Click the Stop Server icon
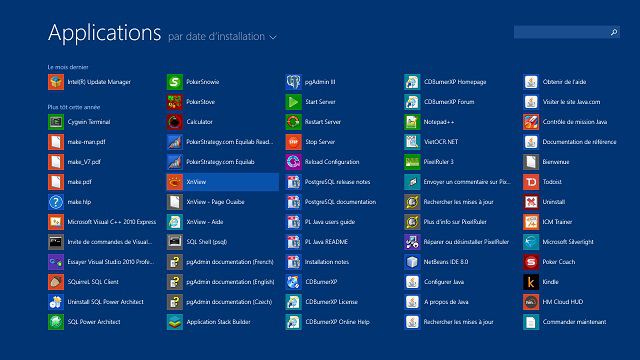 293,142
